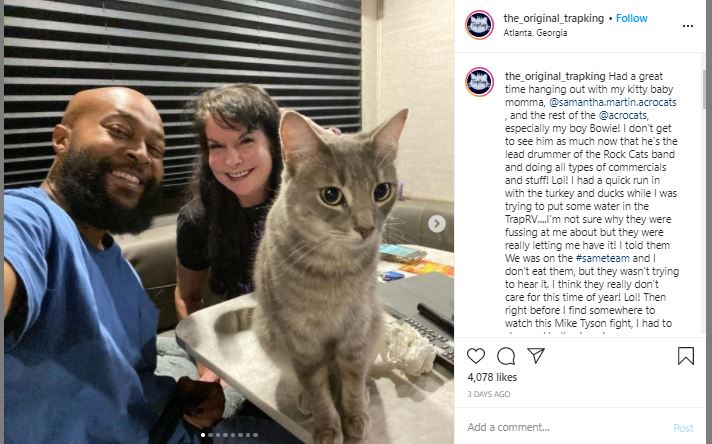Viewport: 712px width, 444px height.
Task: Open the @acrocats mention link
Action: (623, 115)
